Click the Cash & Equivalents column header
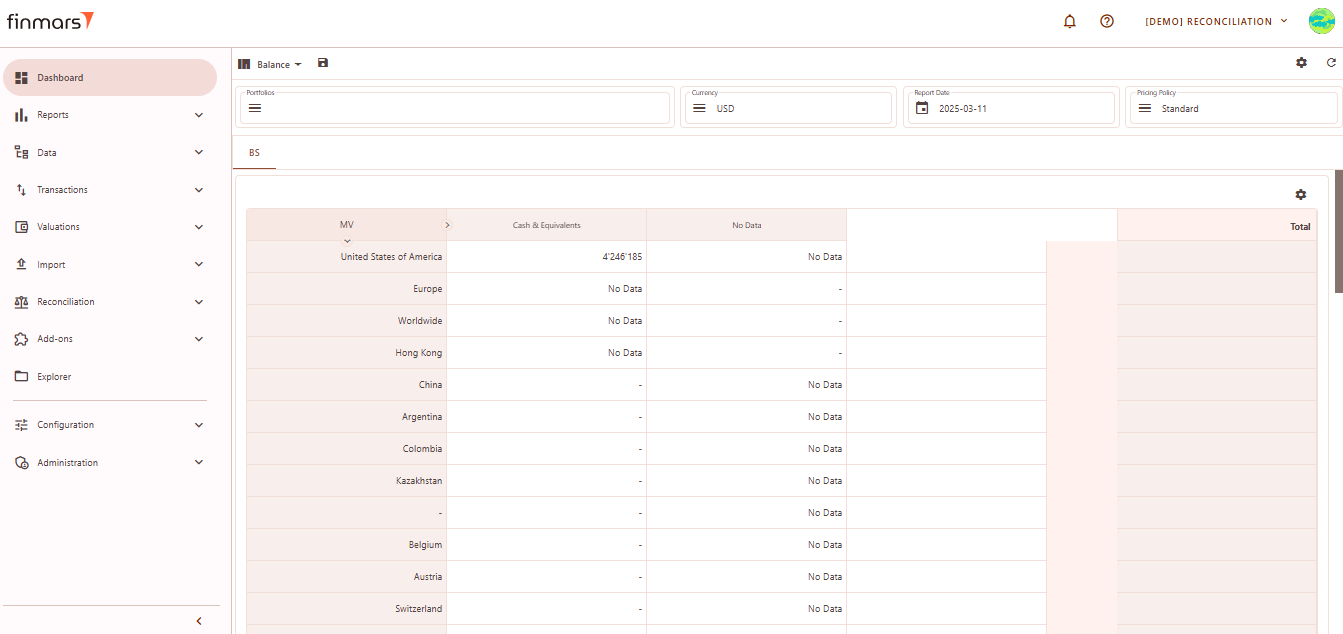This screenshot has width=1343, height=634. (546, 225)
